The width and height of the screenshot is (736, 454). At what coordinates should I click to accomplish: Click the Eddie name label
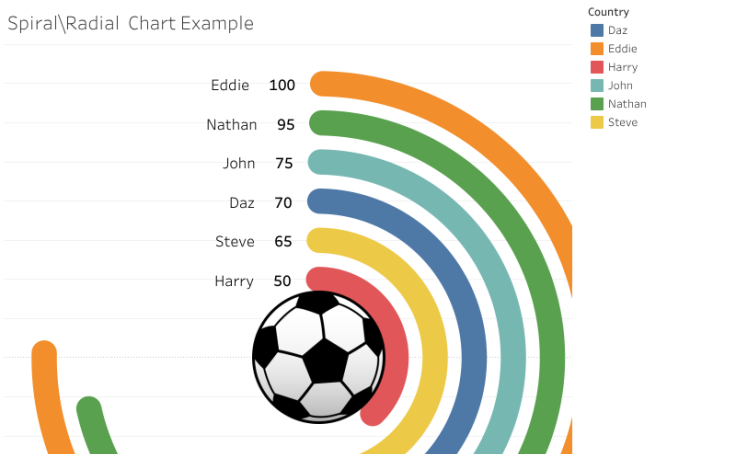pyautogui.click(x=230, y=85)
